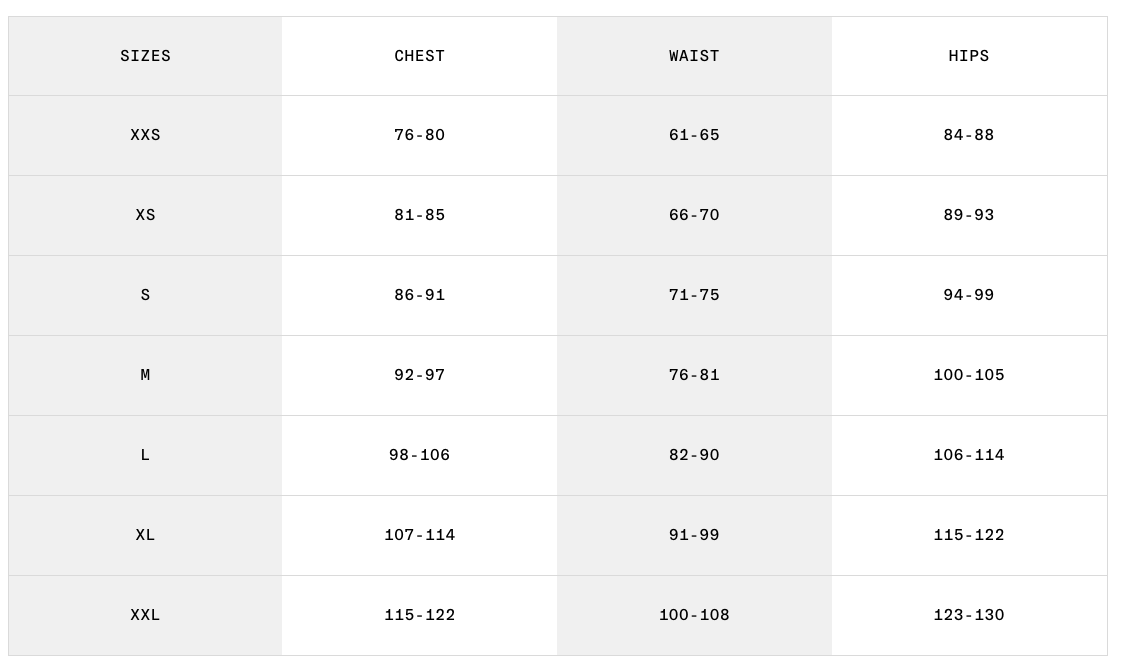Click the CHEST column header
Screen dimensions: 1124x672
419,56
